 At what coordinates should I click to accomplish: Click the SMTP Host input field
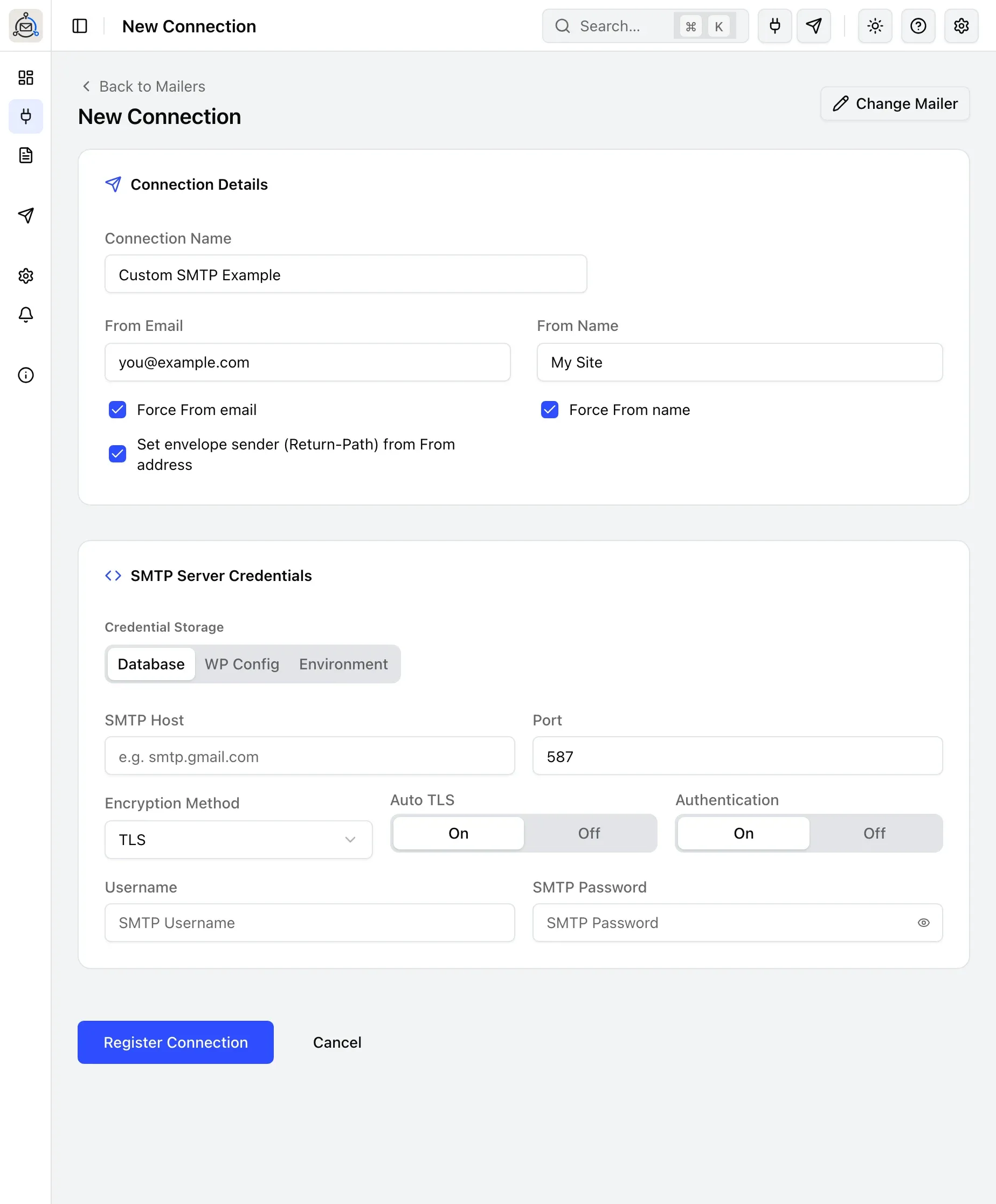[310, 756]
